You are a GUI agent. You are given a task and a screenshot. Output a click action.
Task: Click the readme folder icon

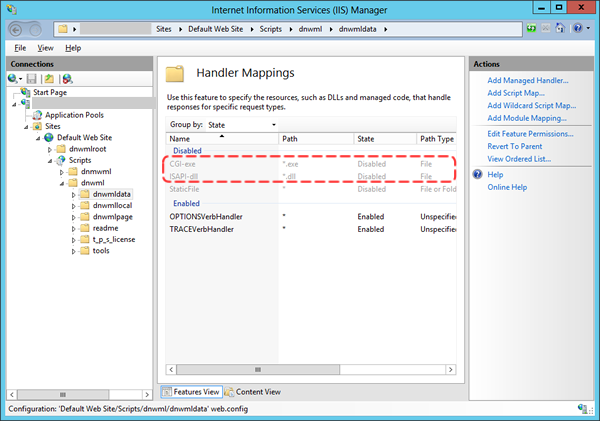point(85,228)
